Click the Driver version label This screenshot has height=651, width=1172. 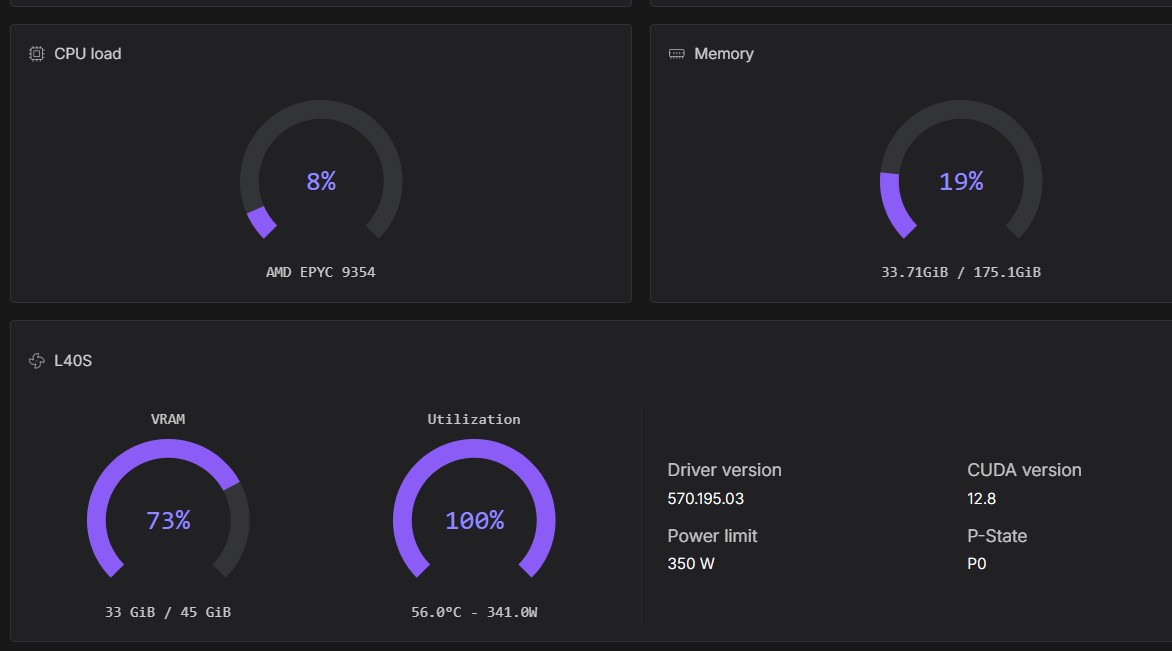(x=724, y=470)
